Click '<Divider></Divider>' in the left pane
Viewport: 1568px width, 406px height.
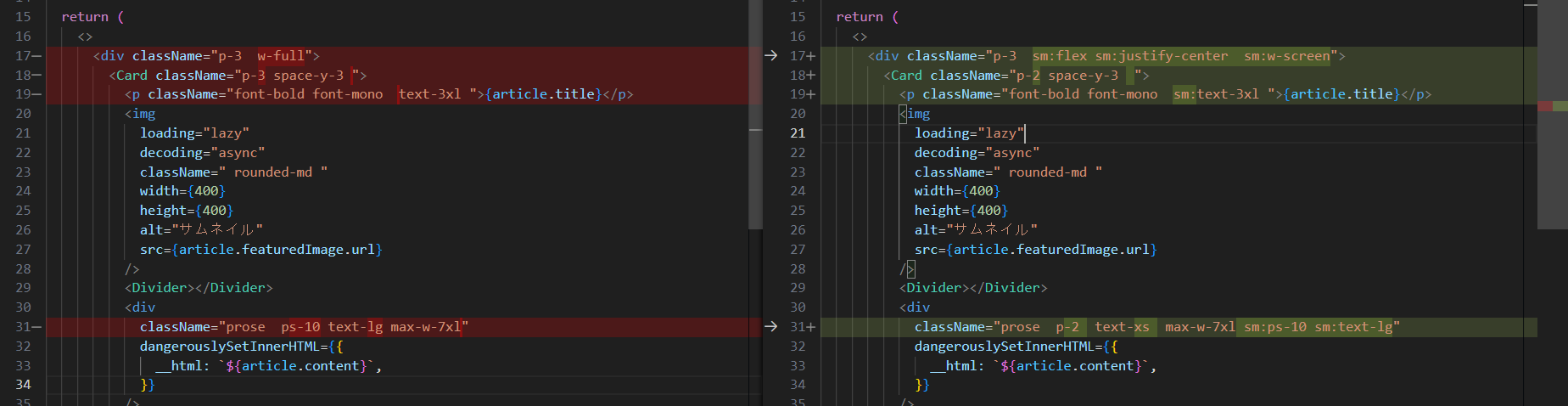coord(199,288)
